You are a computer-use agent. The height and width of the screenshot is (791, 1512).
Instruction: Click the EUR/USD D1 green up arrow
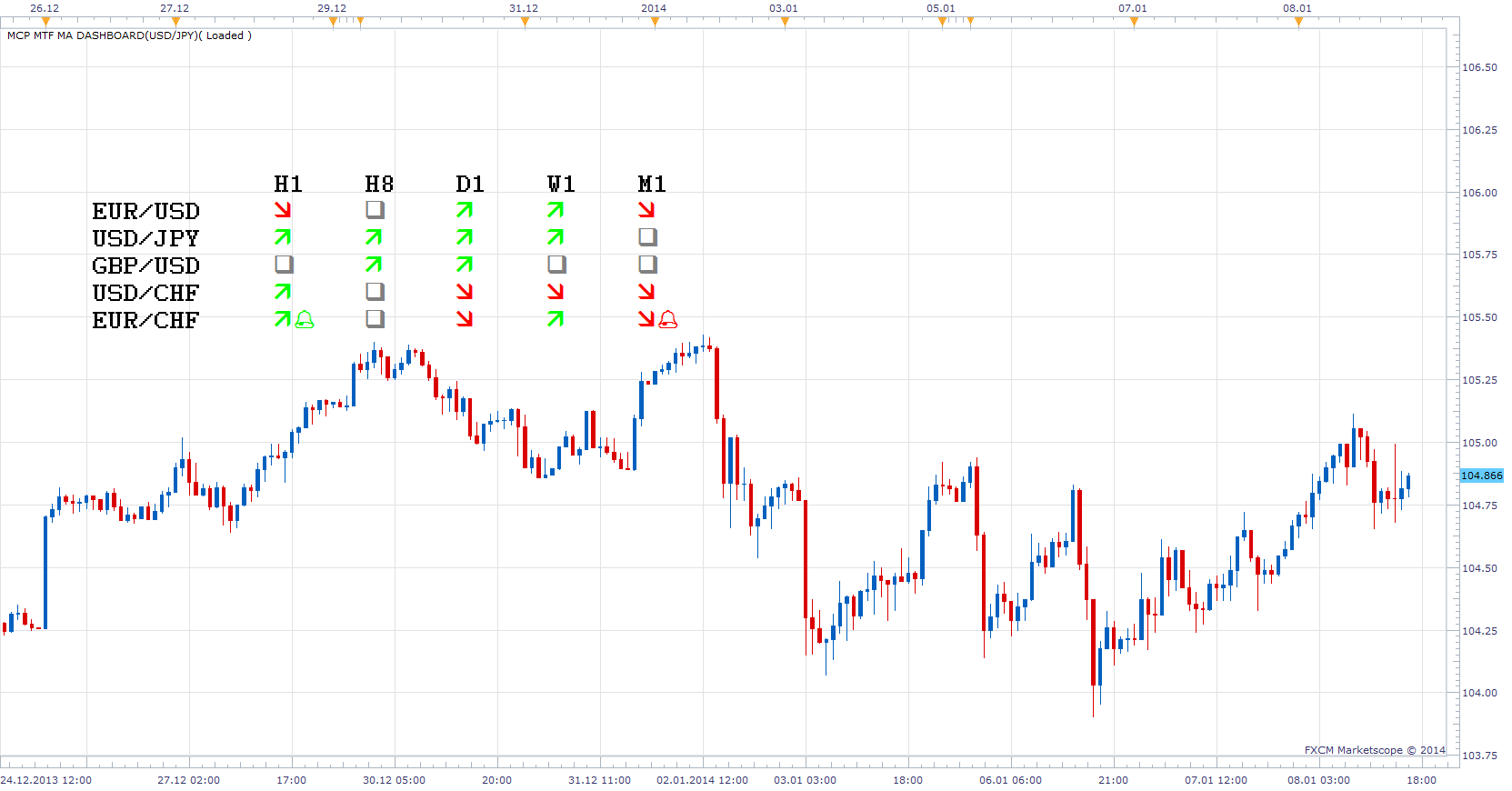click(x=465, y=210)
